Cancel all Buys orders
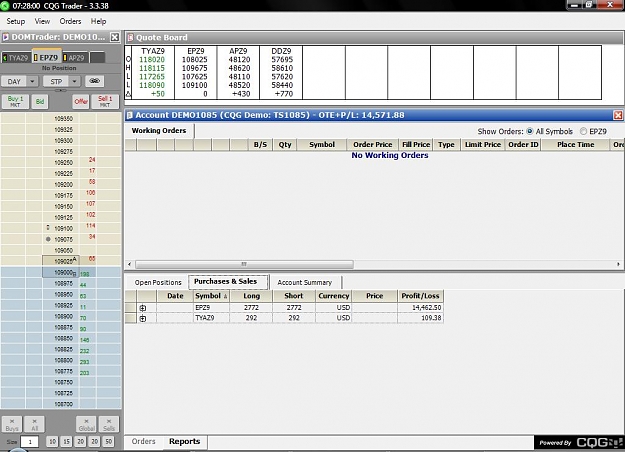 coord(12,424)
